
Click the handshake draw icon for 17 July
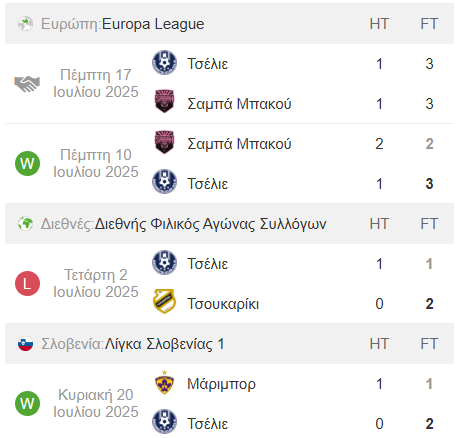click(x=27, y=84)
